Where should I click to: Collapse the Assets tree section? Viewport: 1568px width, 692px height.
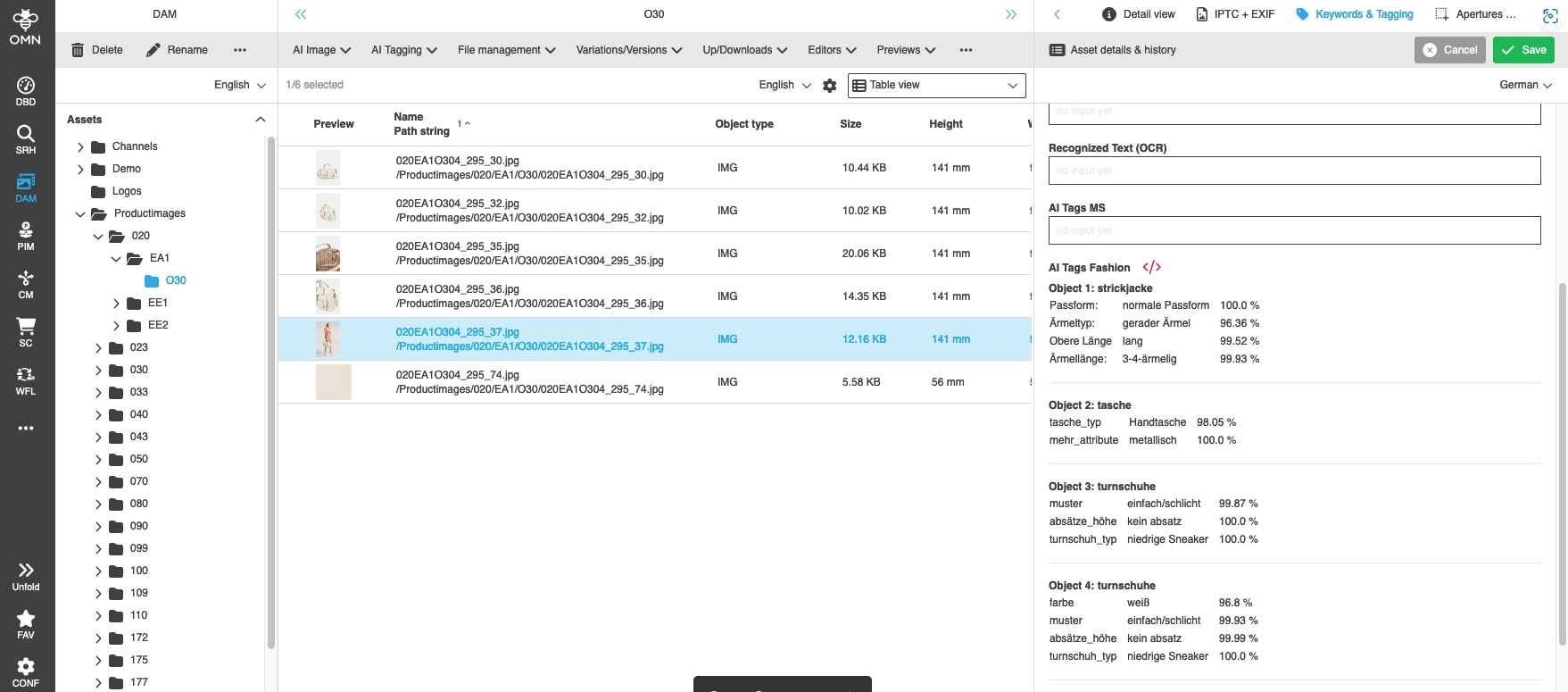pyautogui.click(x=261, y=120)
